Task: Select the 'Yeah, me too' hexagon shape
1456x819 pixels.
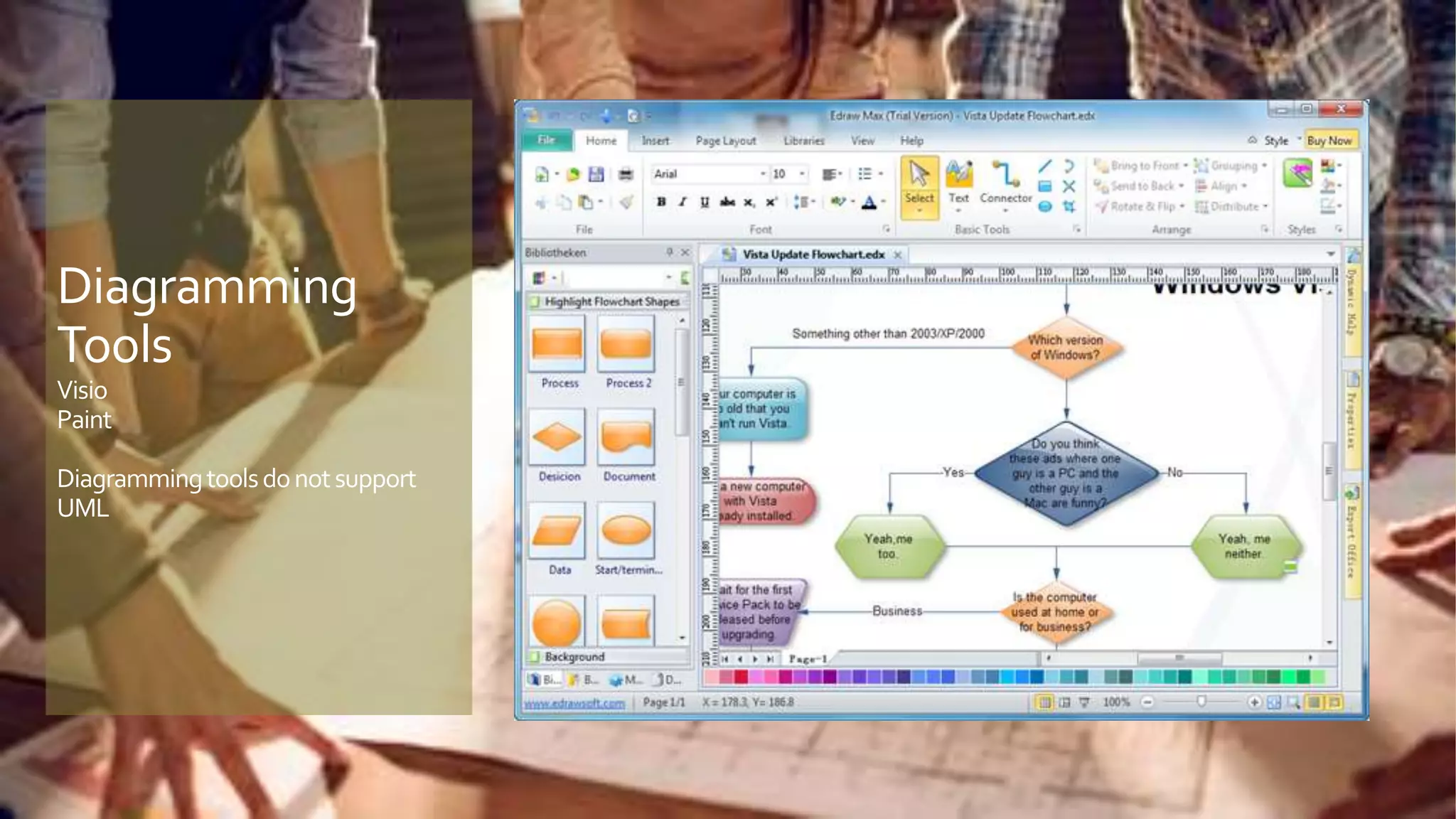Action: coord(889,546)
